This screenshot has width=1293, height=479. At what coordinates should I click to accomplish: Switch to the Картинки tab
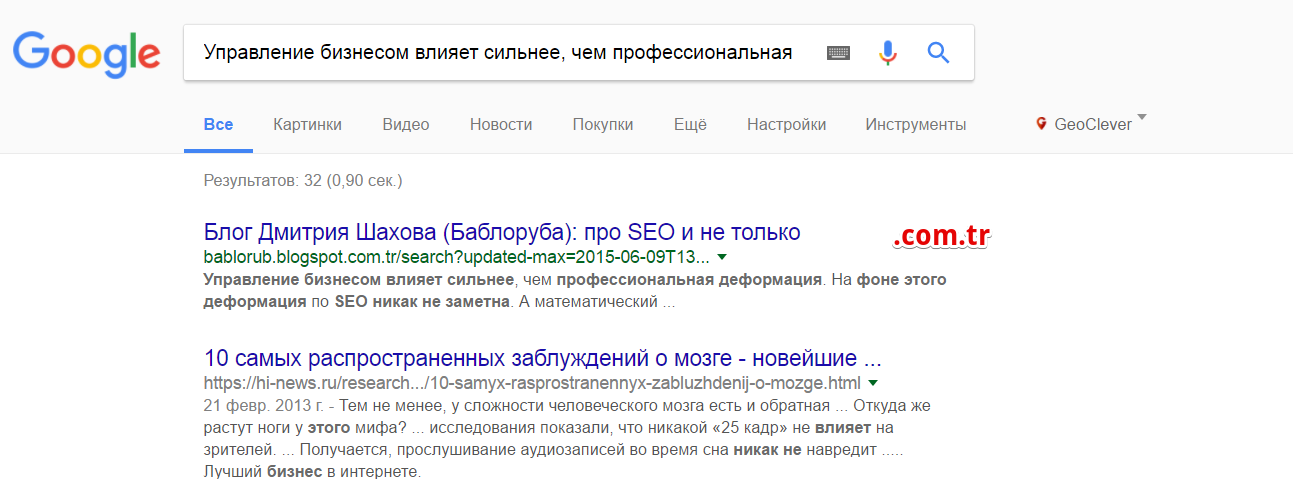pos(307,125)
